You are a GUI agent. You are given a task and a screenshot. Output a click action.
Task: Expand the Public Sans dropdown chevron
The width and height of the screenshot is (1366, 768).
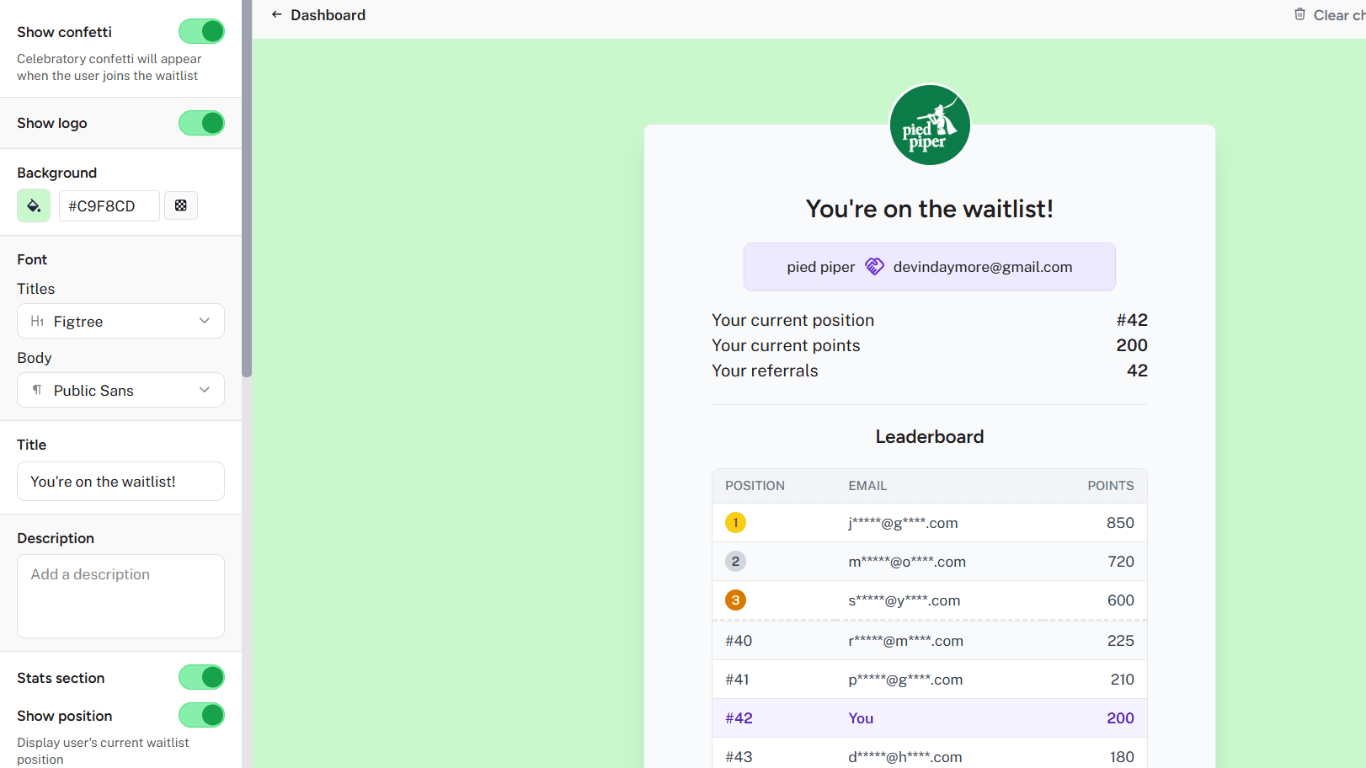pyautogui.click(x=204, y=390)
